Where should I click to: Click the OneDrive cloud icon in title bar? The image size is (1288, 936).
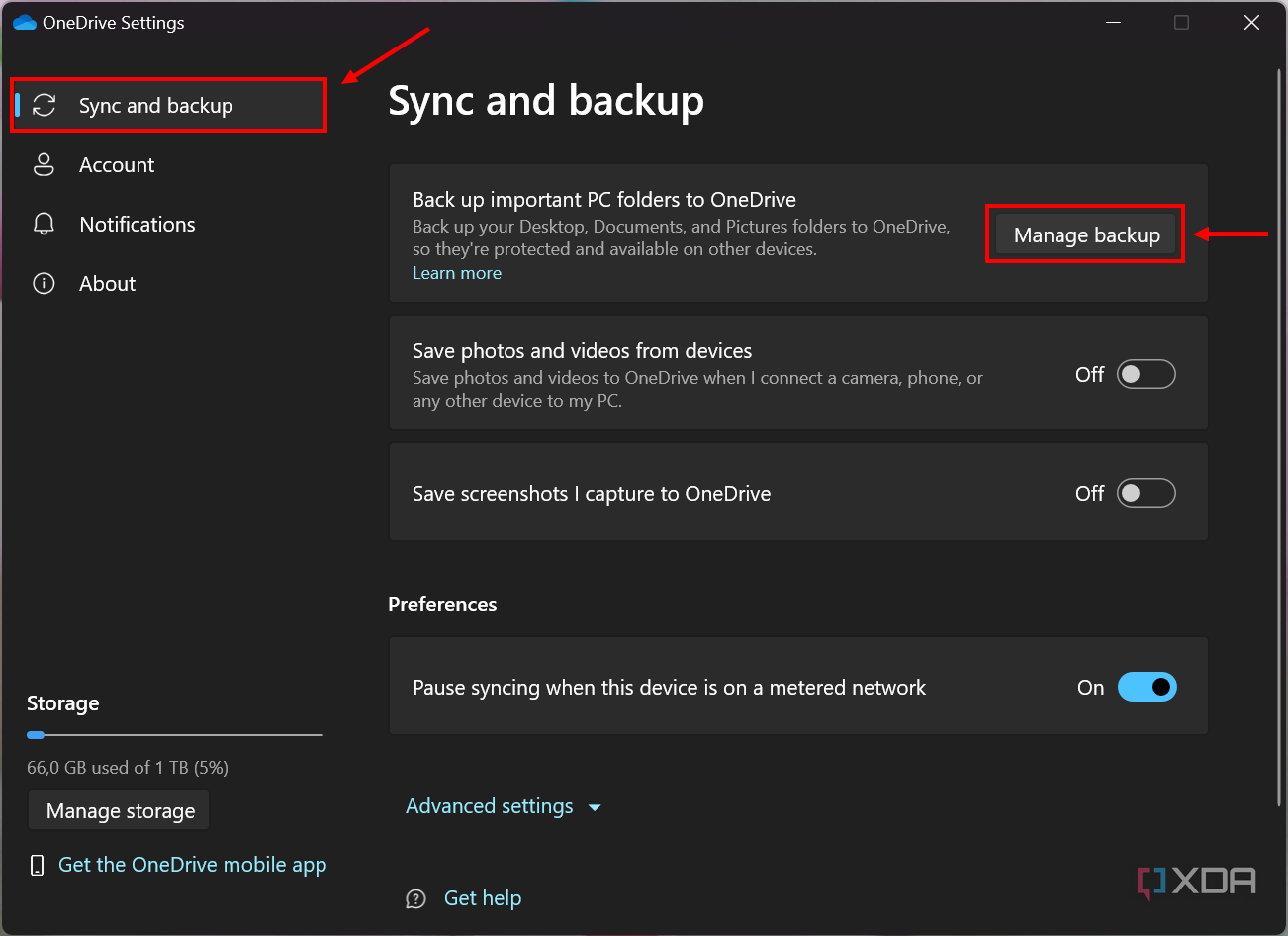click(x=25, y=23)
